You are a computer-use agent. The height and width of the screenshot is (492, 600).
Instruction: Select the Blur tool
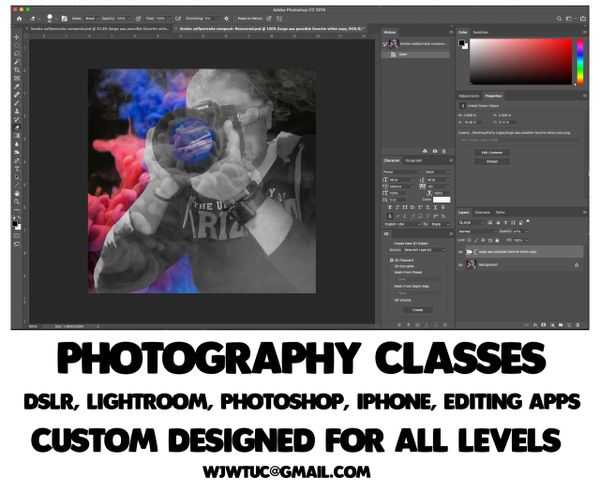[17, 144]
